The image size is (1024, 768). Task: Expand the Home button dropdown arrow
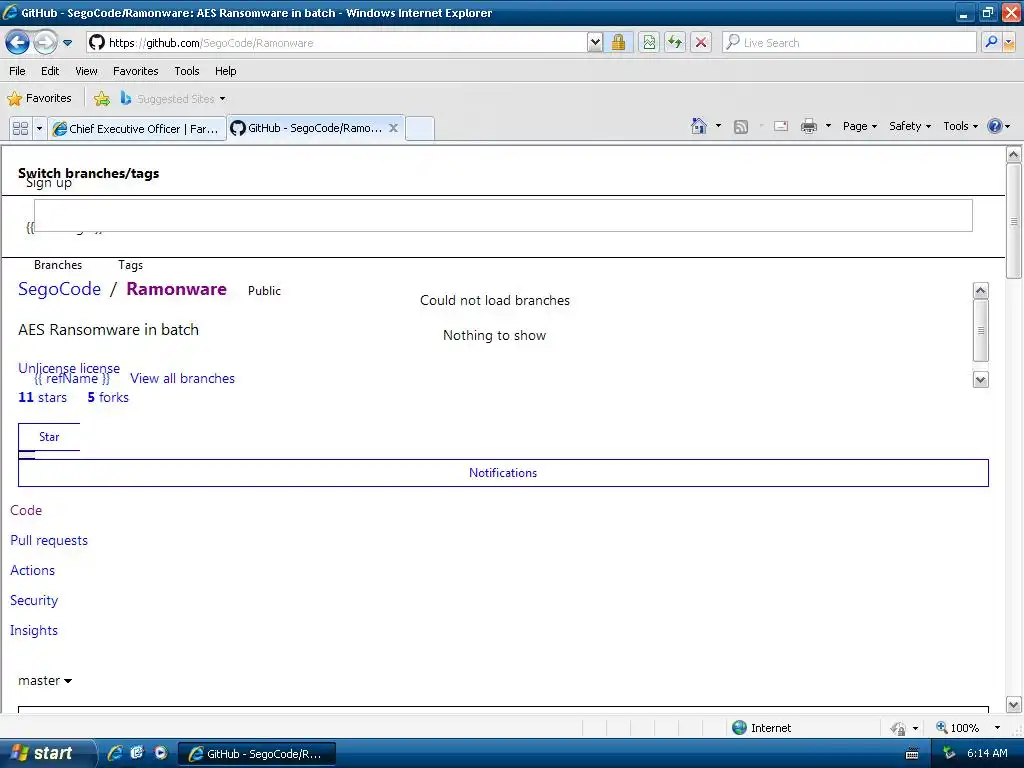[x=718, y=126]
